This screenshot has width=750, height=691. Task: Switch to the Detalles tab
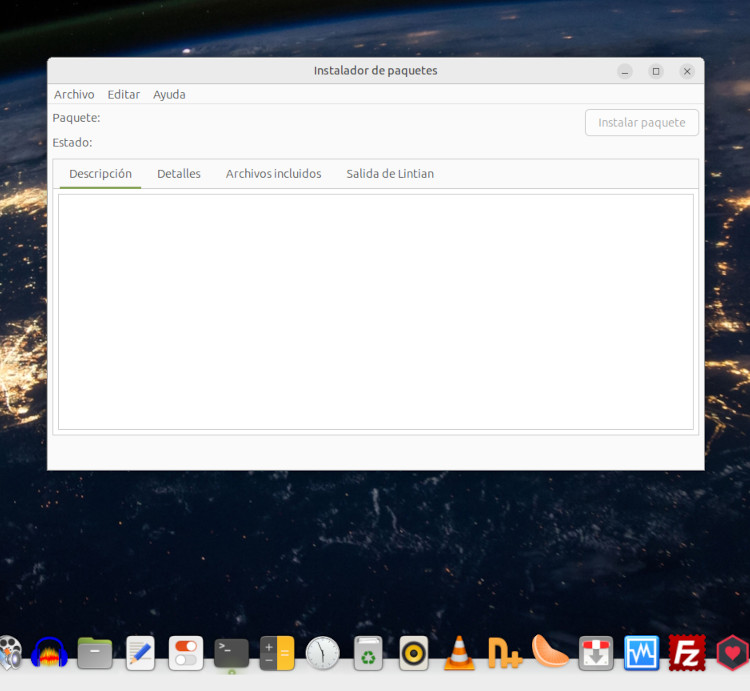click(x=178, y=174)
